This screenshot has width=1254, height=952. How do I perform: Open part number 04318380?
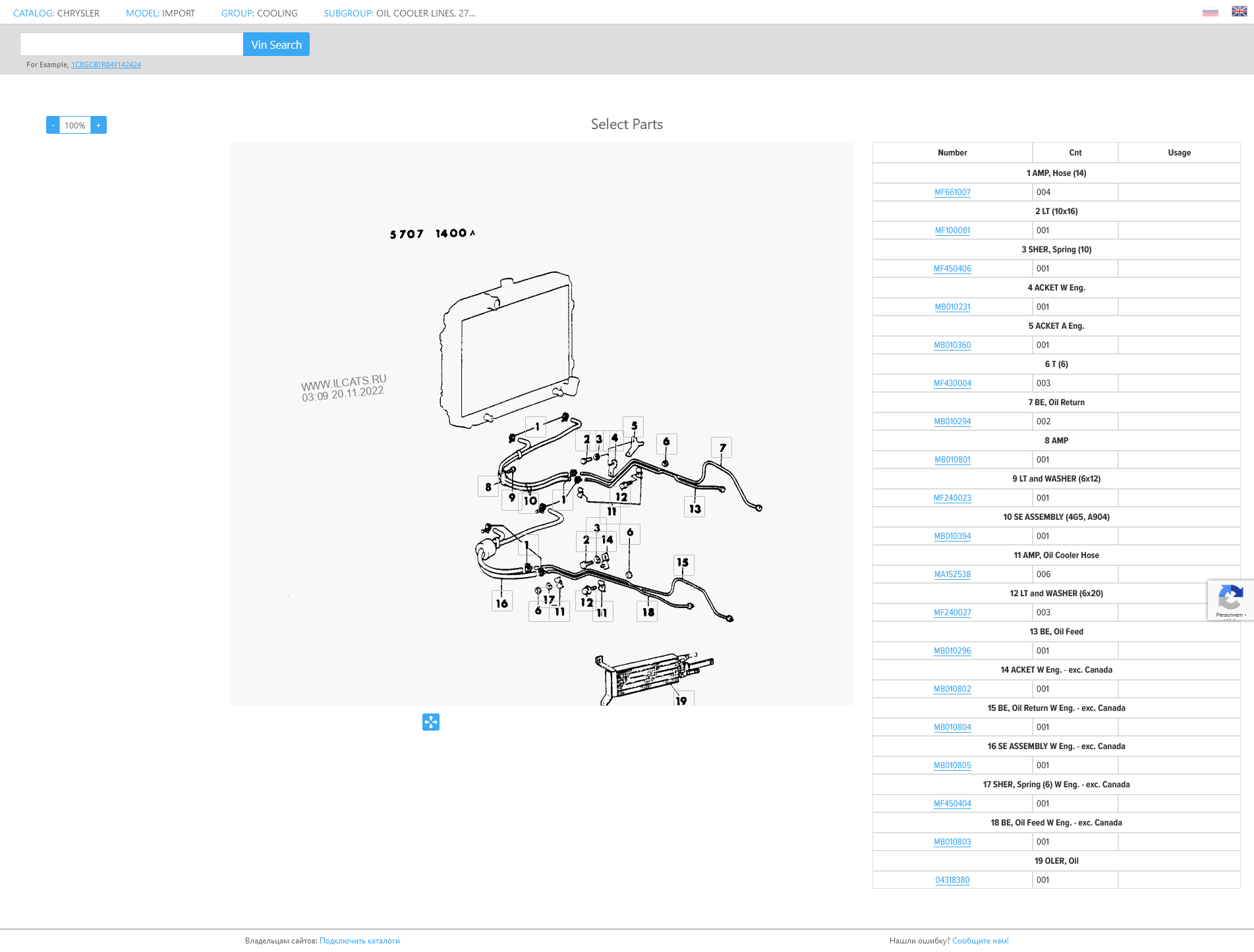(952, 880)
